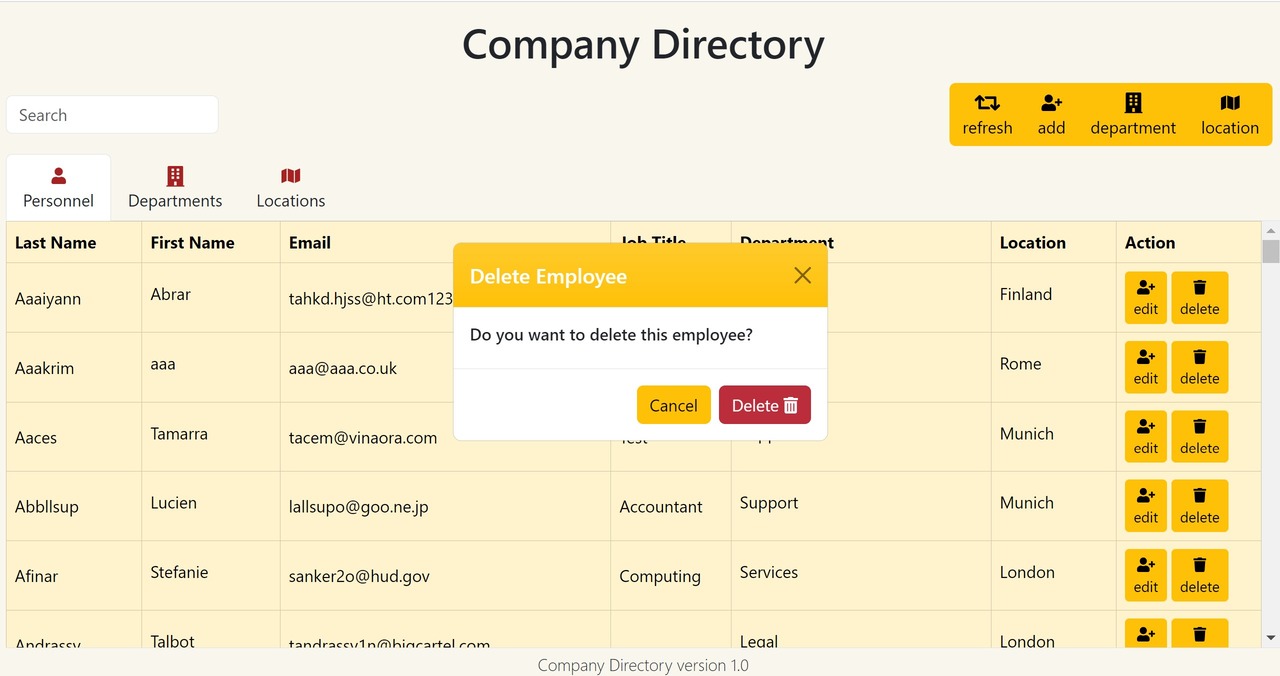
Task: Close the Delete Employee dialog with X
Action: [x=802, y=275]
